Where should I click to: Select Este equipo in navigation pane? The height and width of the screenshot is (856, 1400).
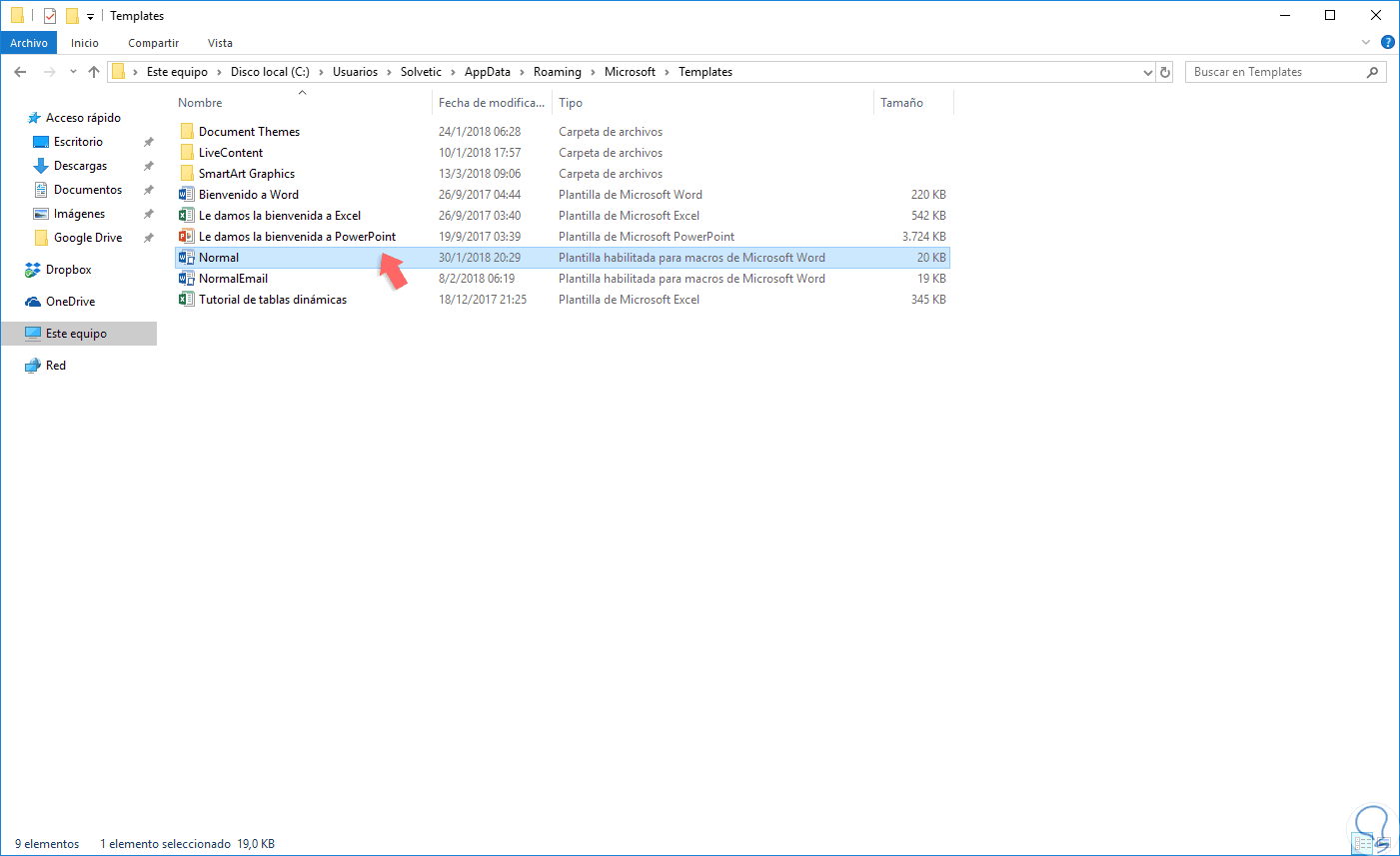click(79, 334)
